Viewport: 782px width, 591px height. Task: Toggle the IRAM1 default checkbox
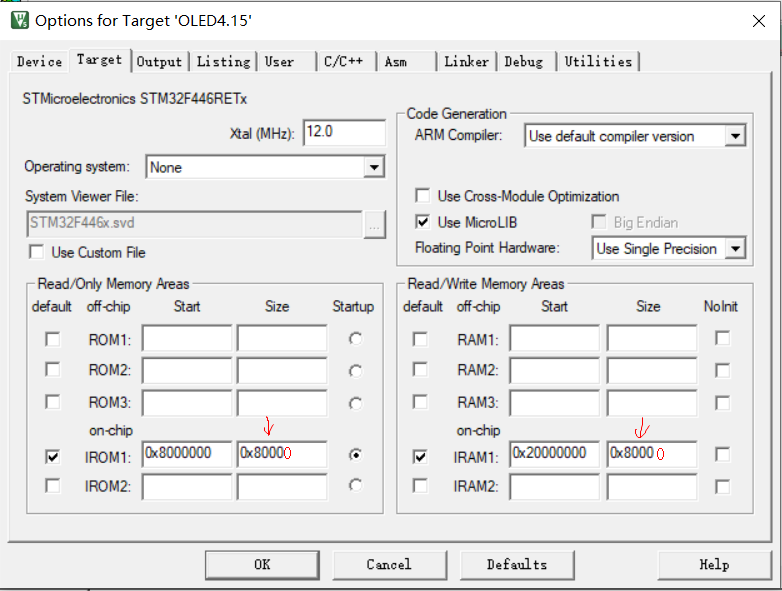click(x=420, y=456)
